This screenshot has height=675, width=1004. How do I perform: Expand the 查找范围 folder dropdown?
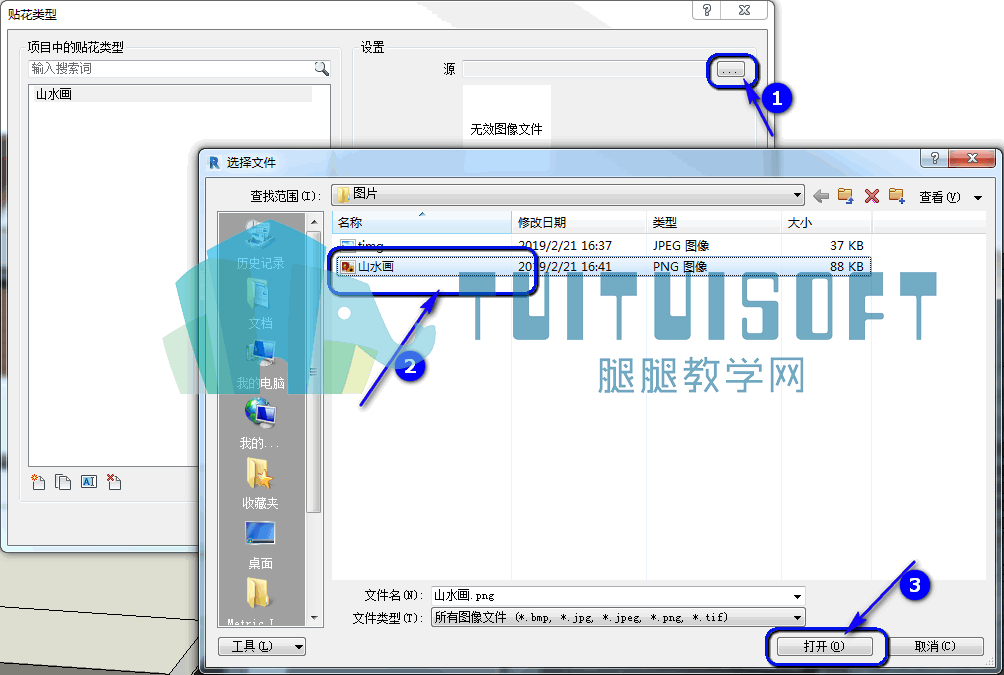[797, 195]
